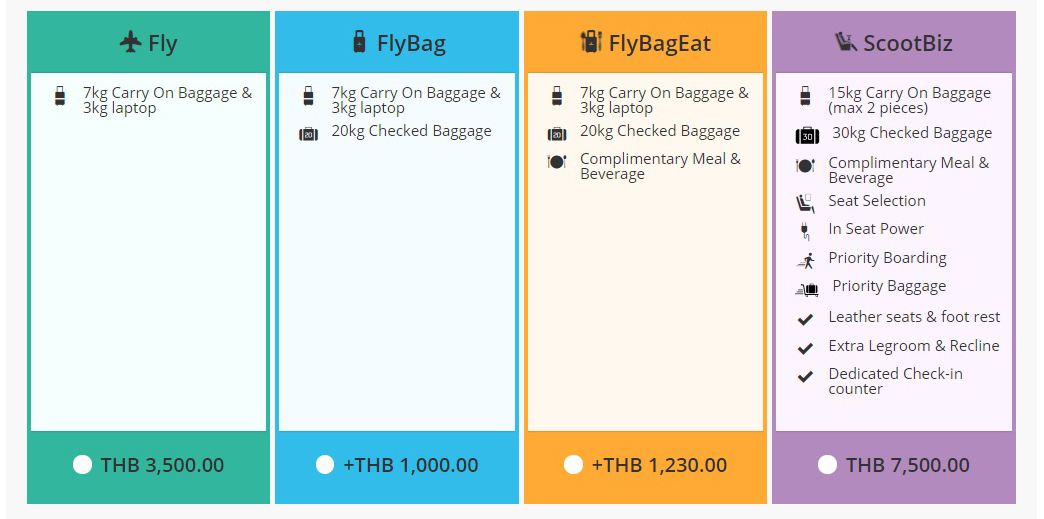The height and width of the screenshot is (519, 1044).
Task: Click the reclining seat icon beside ScootBiz
Action: (x=845, y=42)
